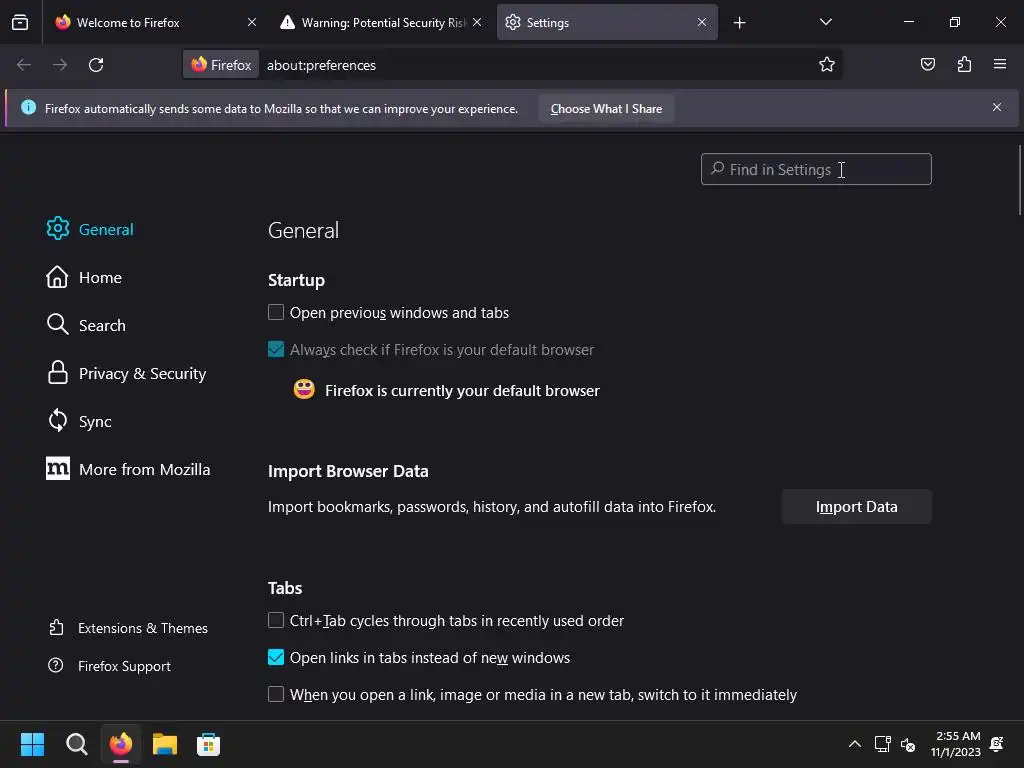
Task: Click the Import Data button
Action: 856,507
